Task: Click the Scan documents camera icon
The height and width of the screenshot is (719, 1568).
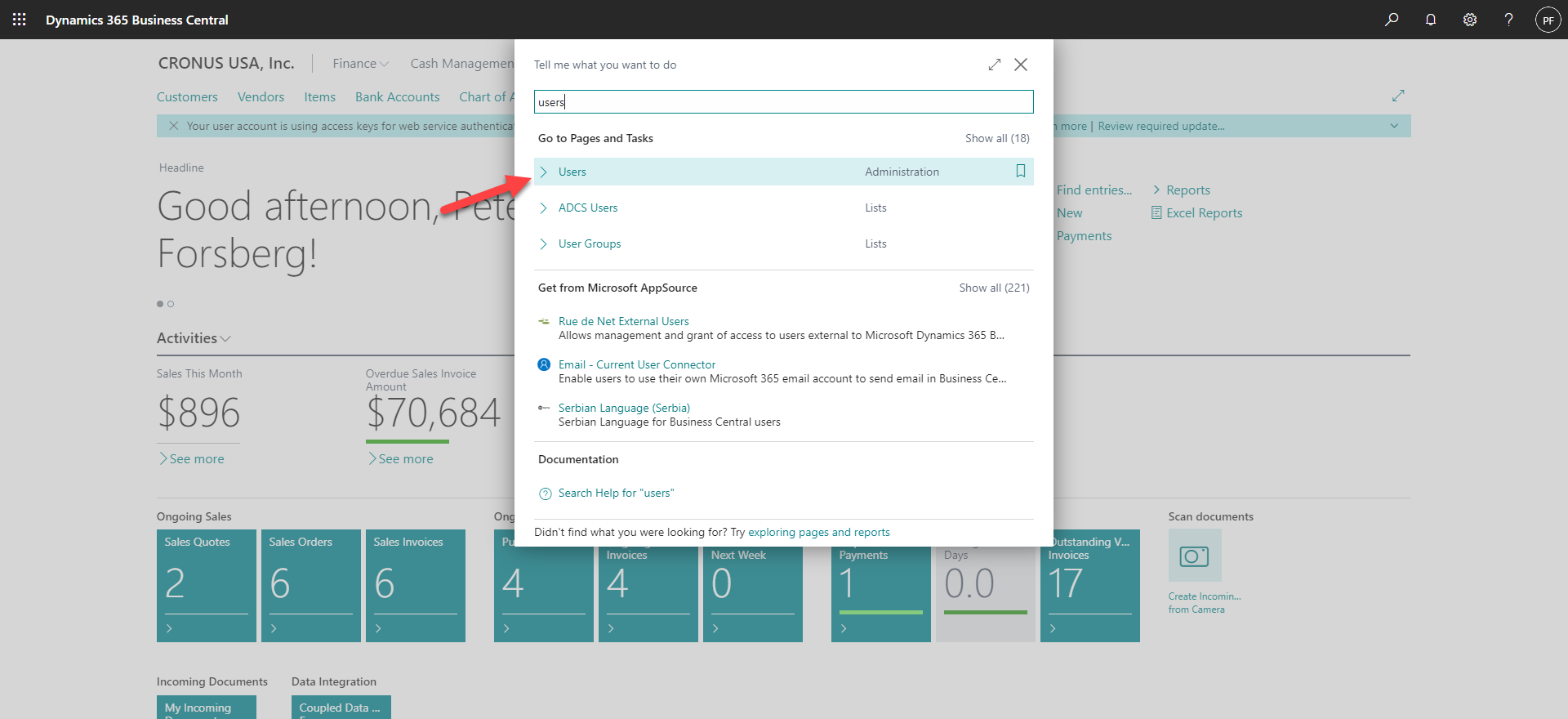Action: (1194, 556)
